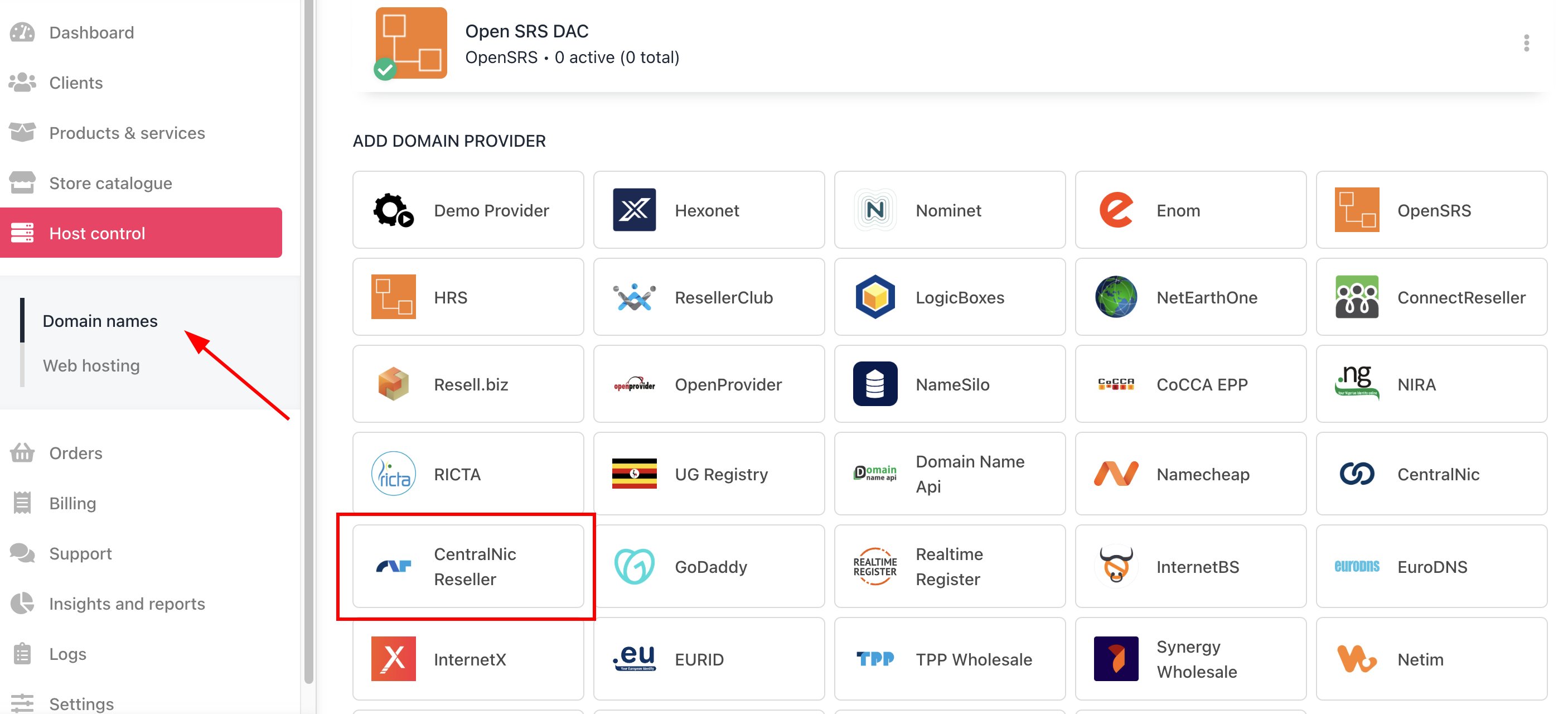Click the GoDaddy heart logo
The width and height of the screenshot is (1568, 714).
click(634, 567)
